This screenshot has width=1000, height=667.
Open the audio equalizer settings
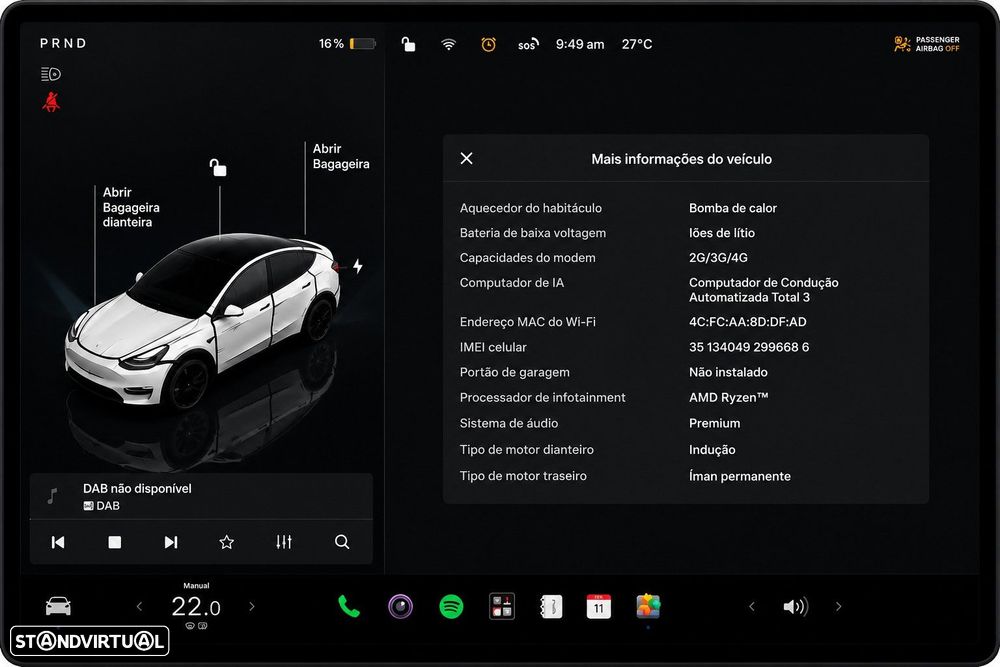[x=284, y=542]
